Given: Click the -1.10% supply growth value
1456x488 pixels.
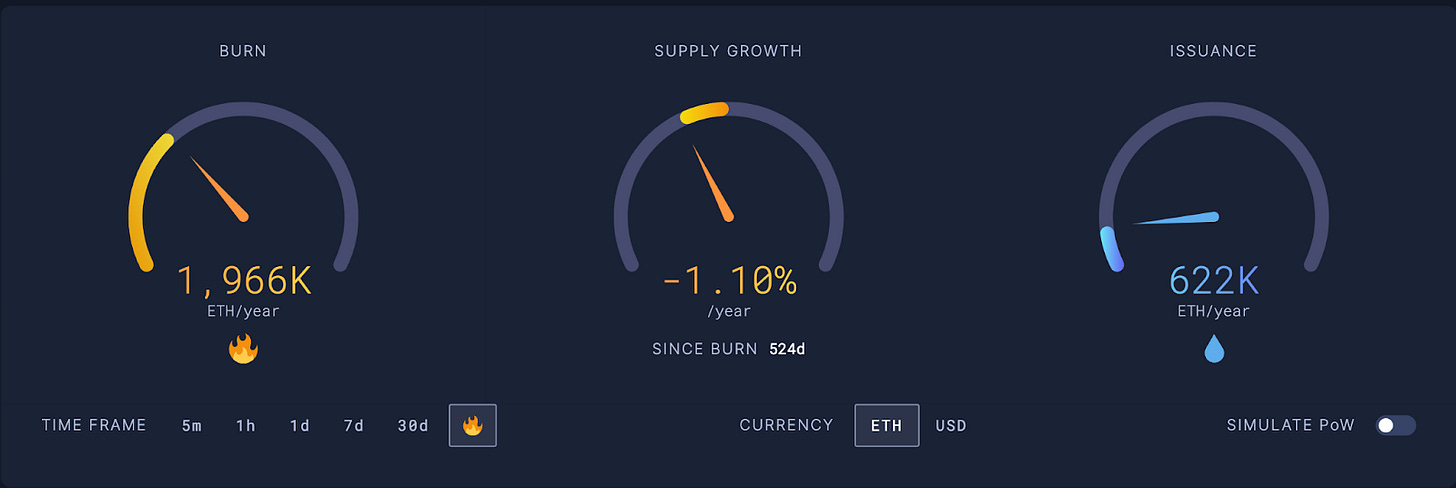Looking at the screenshot, I should pyautogui.click(x=729, y=281).
